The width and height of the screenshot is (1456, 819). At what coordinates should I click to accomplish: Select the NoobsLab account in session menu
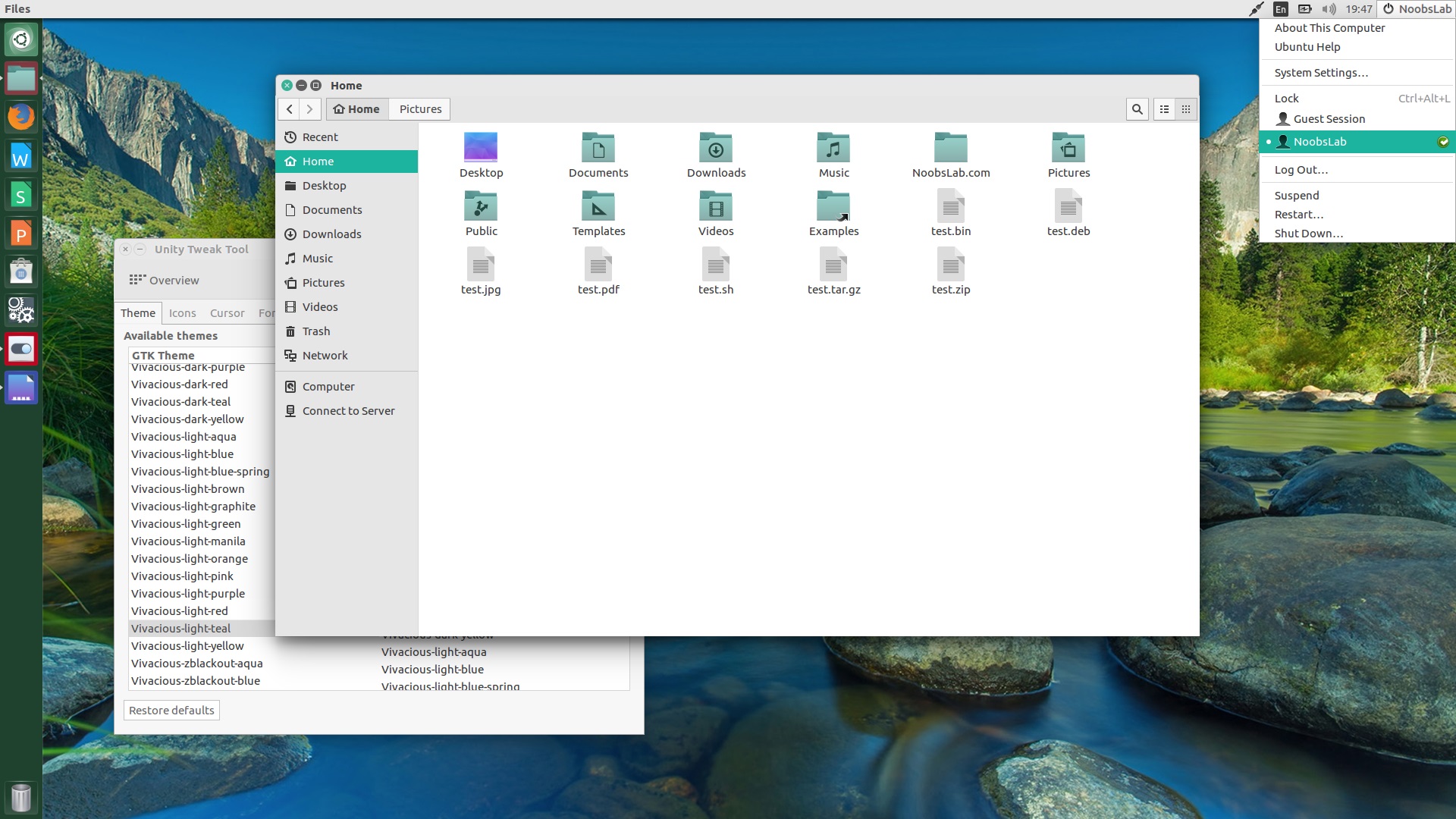[1322, 142]
